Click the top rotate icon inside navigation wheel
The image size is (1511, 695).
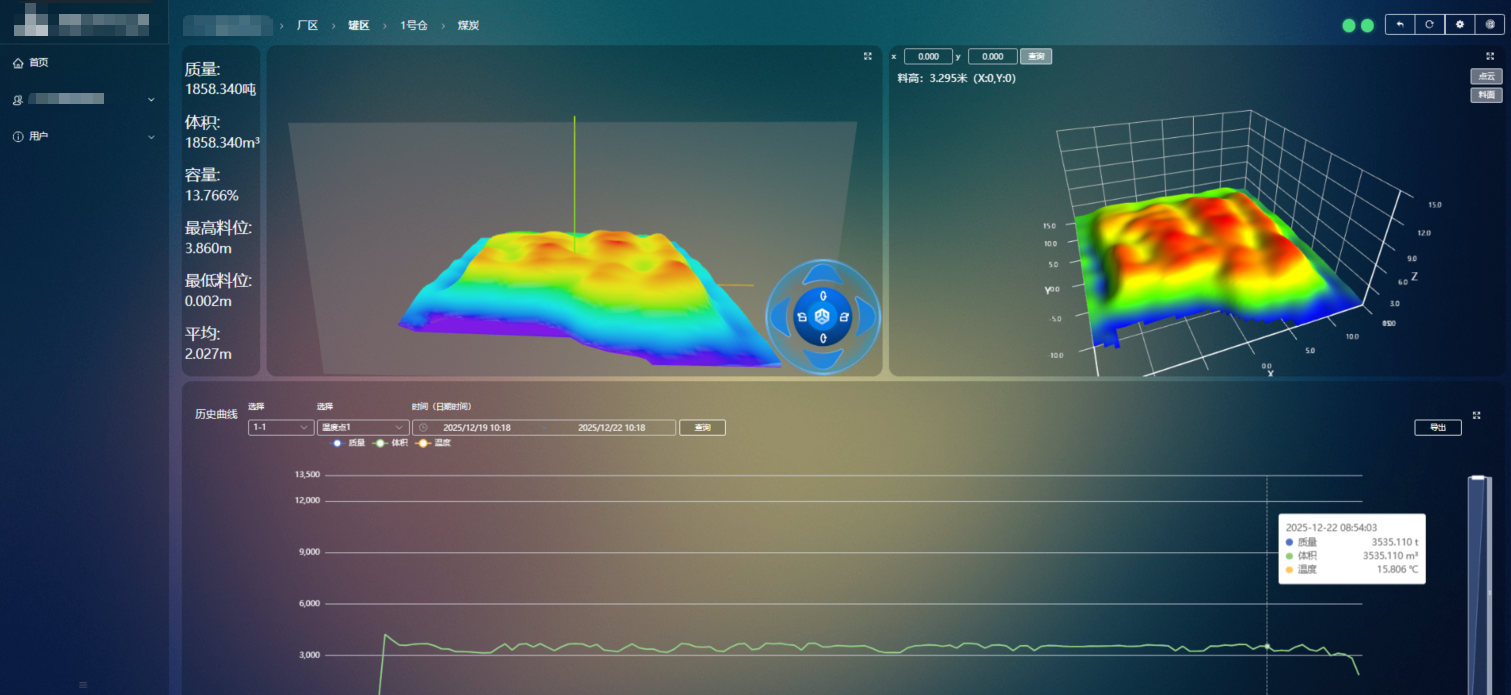pos(823,296)
